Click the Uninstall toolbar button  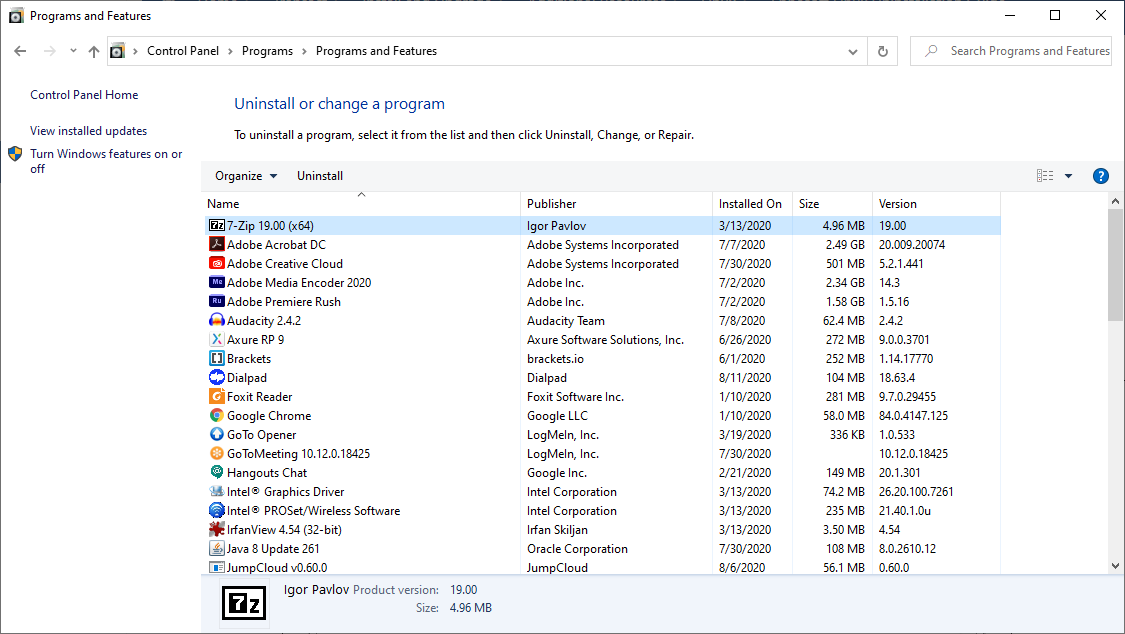320,176
